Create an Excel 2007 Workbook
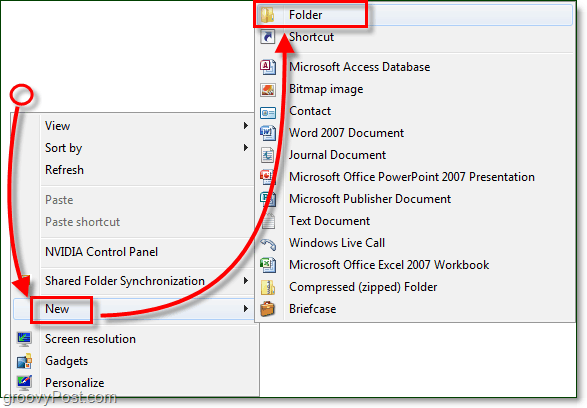Screen dimensions: 587x408 [x=415, y=265]
